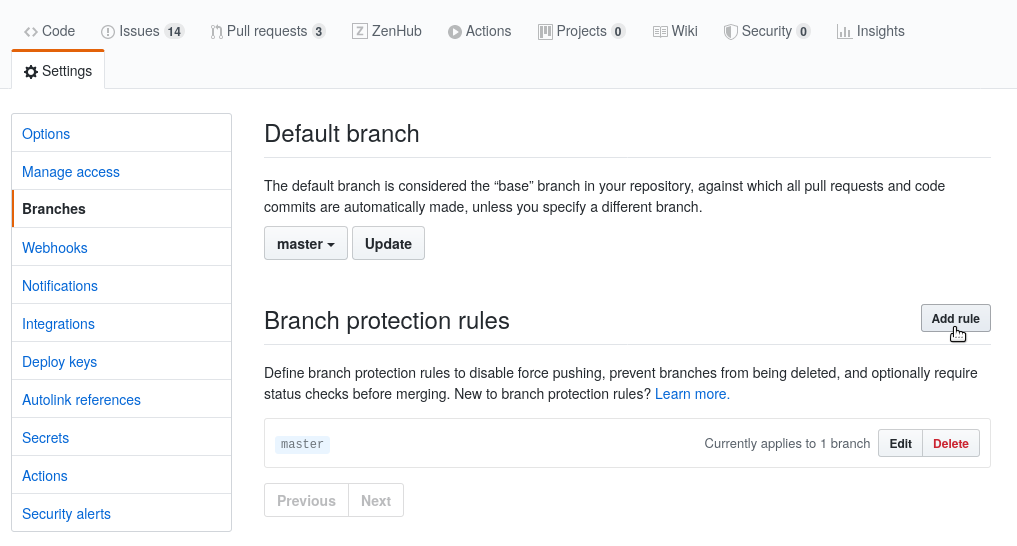Image resolution: width=1017 pixels, height=546 pixels.
Task: Click the ZenHub Z logo icon
Action: point(359,31)
